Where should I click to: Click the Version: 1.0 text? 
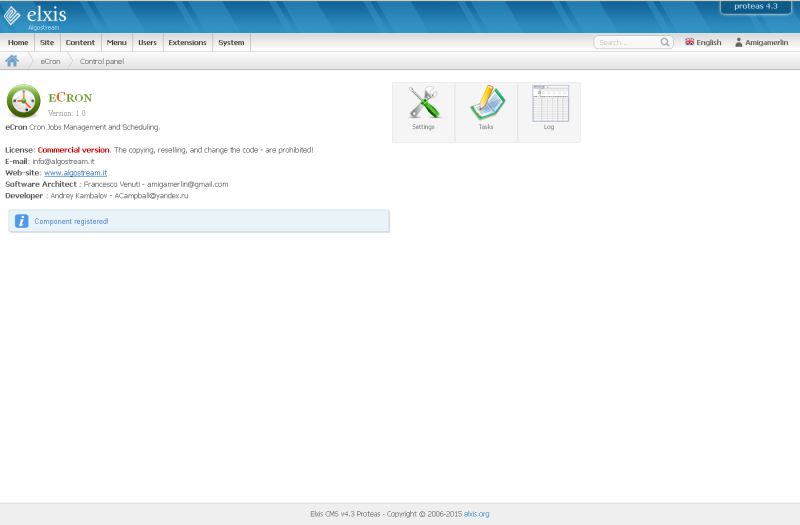tap(66, 113)
